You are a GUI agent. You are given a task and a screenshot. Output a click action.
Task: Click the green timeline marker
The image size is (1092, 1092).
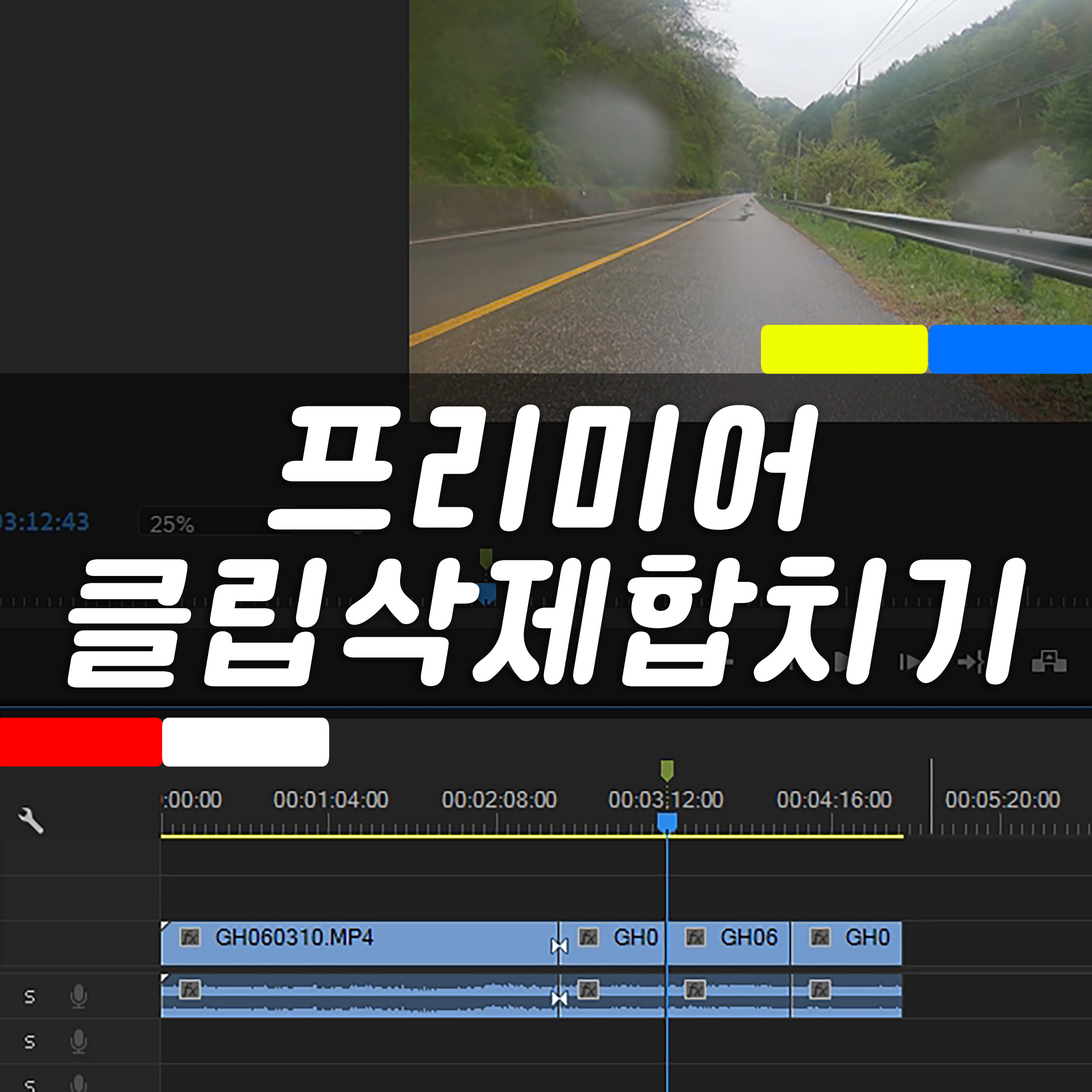coord(667,770)
